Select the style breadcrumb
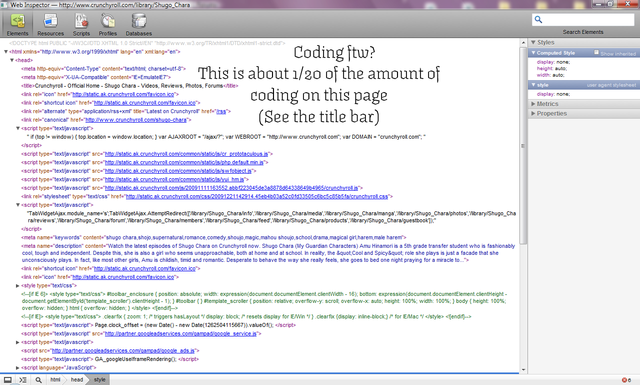Viewport: 640px width, 385px height. (x=100, y=380)
